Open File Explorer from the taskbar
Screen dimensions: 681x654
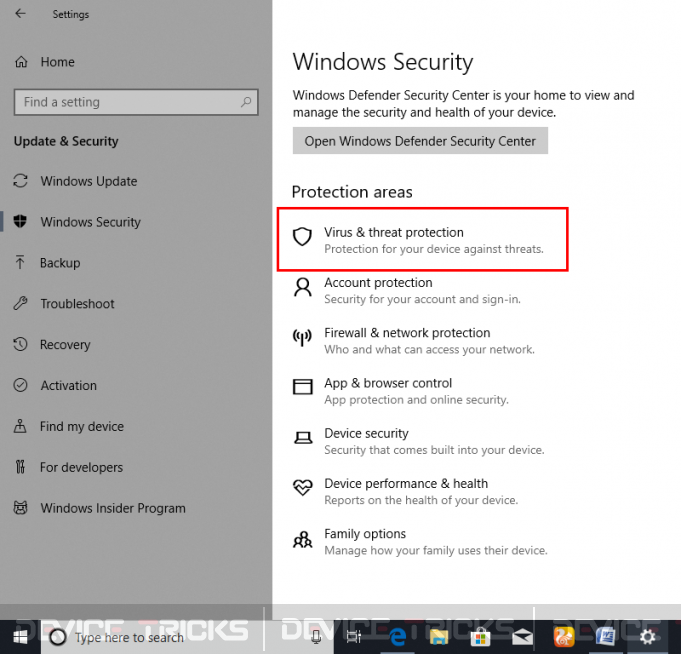tap(439, 637)
